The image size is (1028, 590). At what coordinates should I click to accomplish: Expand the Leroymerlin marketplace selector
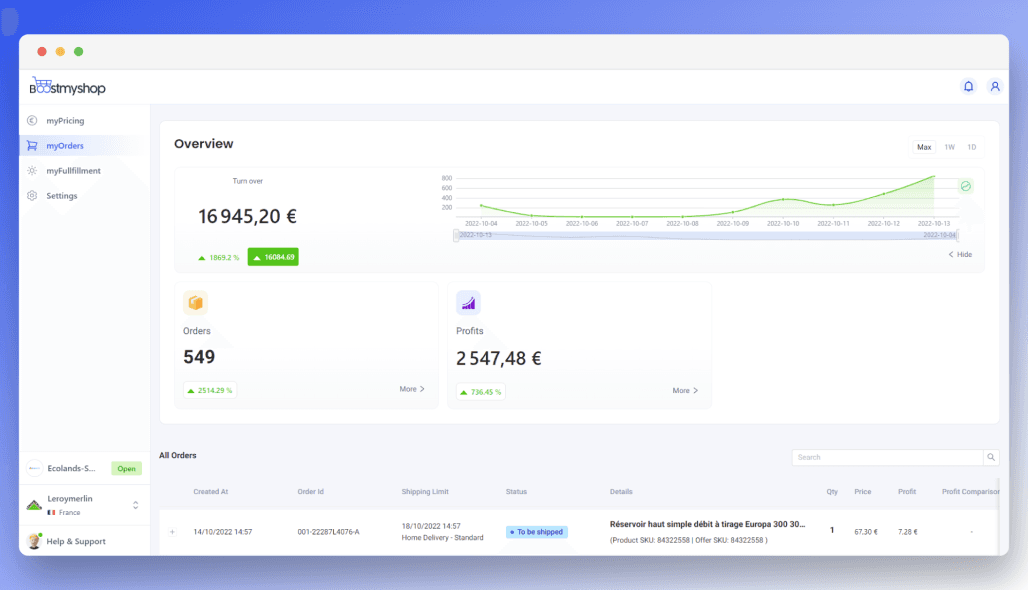136,505
